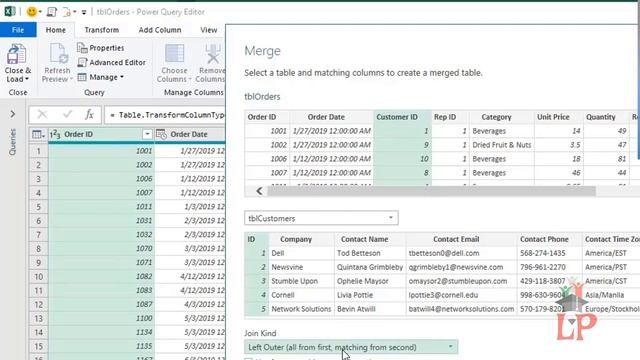Select Rep ID column in merge preview

point(450,117)
